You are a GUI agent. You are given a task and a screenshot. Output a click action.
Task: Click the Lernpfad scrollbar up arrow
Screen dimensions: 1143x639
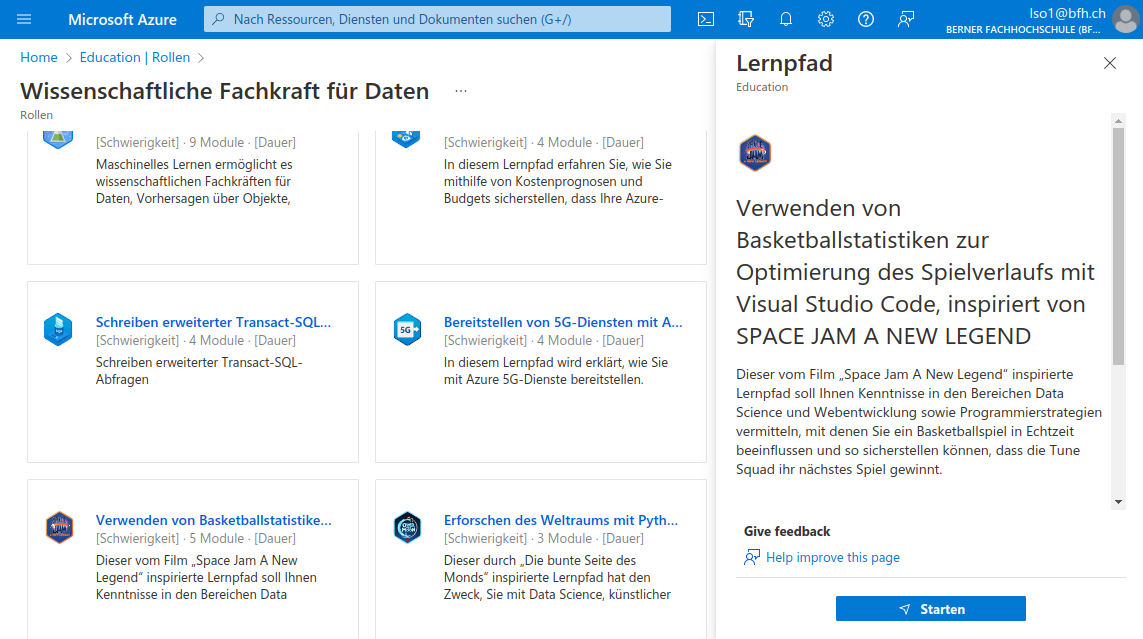[1118, 121]
